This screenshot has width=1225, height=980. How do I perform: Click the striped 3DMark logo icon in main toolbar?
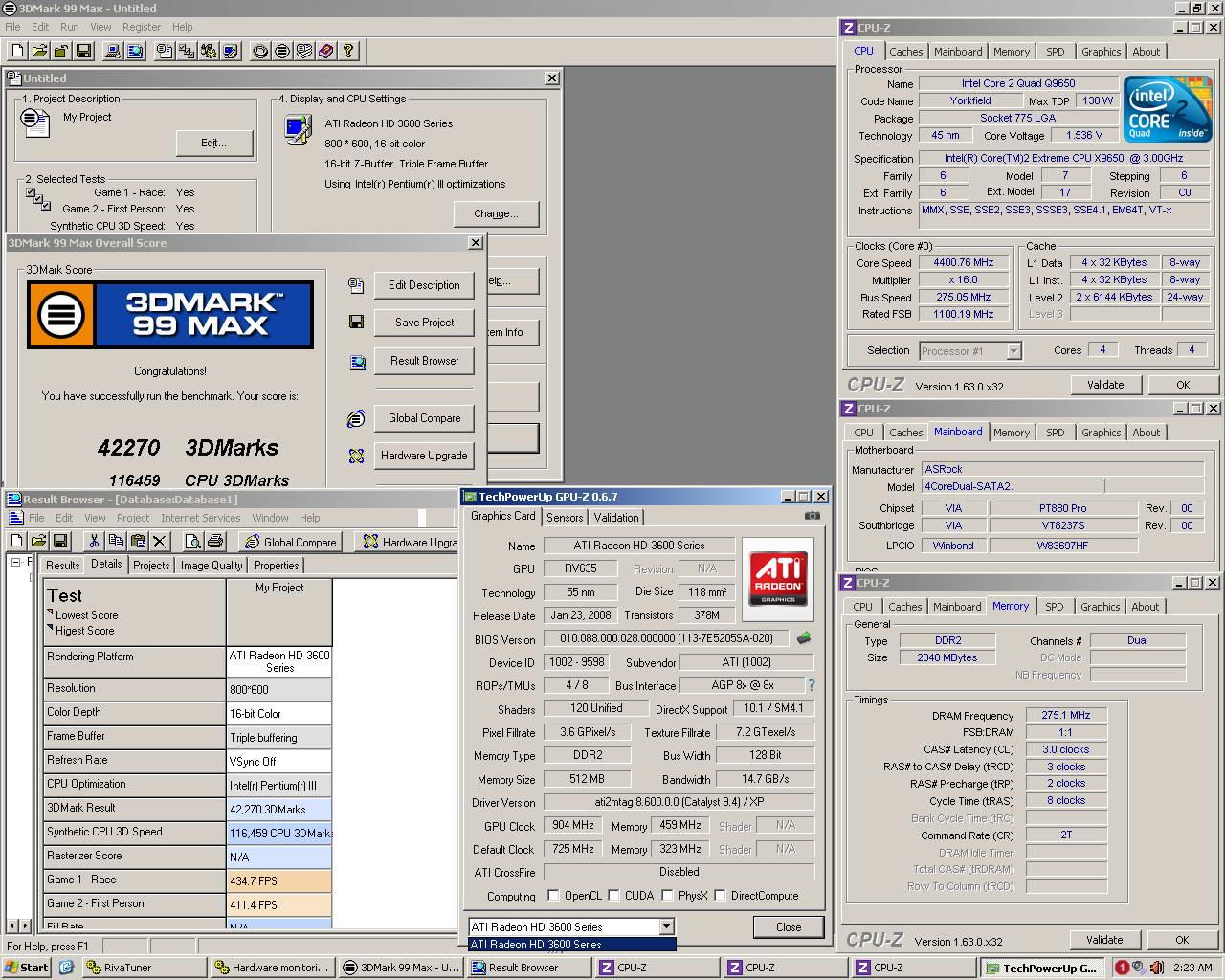[282, 51]
